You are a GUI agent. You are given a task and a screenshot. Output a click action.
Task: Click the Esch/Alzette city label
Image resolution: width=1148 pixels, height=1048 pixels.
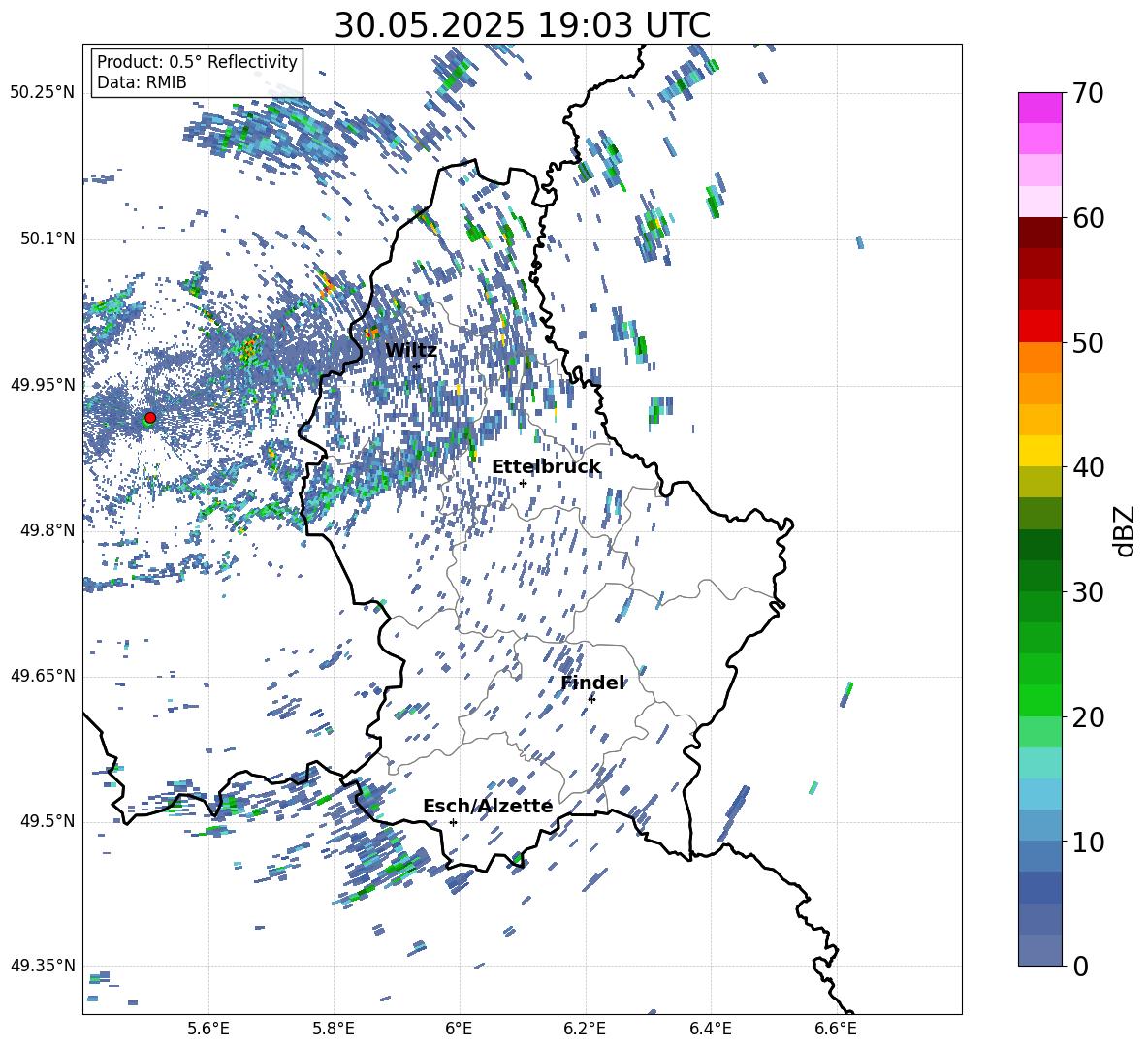tap(488, 806)
